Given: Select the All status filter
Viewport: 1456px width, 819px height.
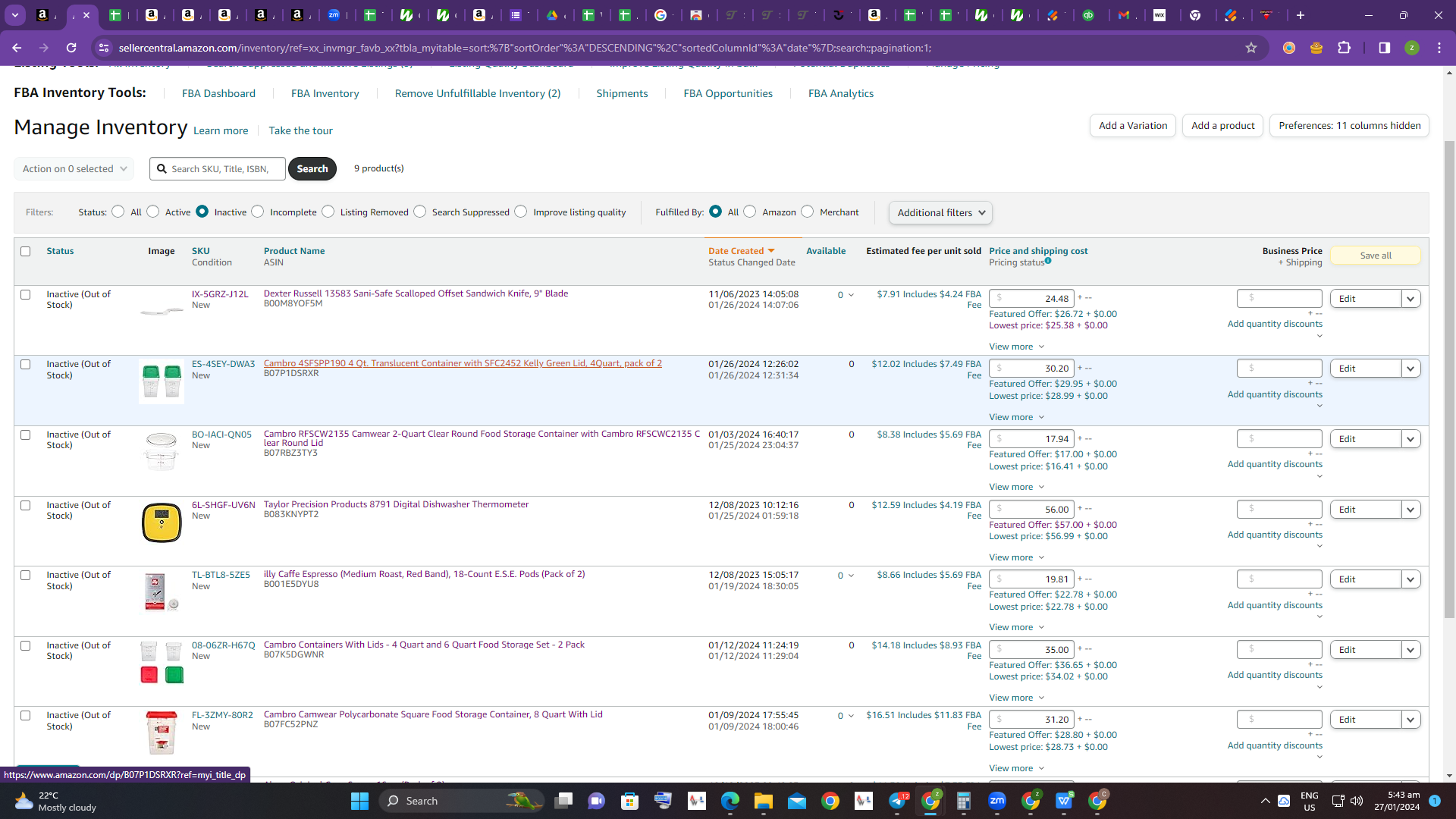Looking at the screenshot, I should click(x=118, y=212).
